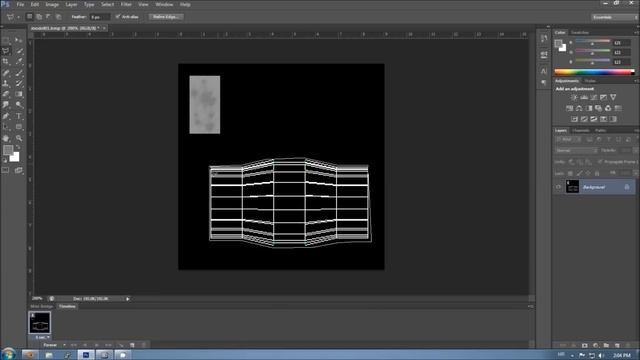Open the tool preset picker arrow
Image resolution: width=640 pixels, height=360 pixels.
[18, 17]
